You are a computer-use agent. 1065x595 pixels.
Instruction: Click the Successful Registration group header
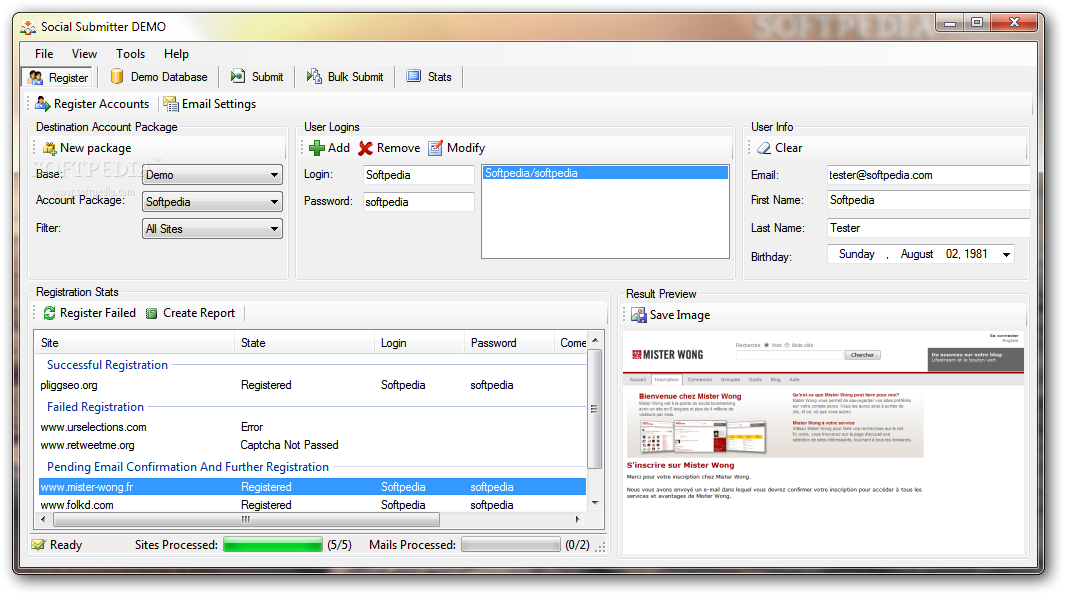tap(107, 365)
